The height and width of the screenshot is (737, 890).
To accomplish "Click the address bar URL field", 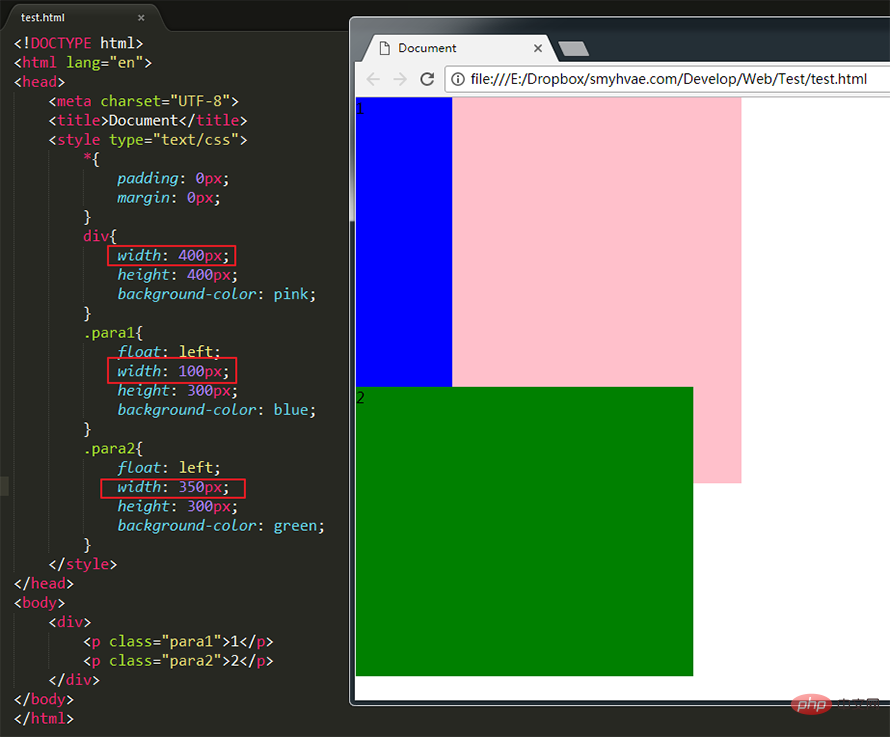I will pos(668,79).
